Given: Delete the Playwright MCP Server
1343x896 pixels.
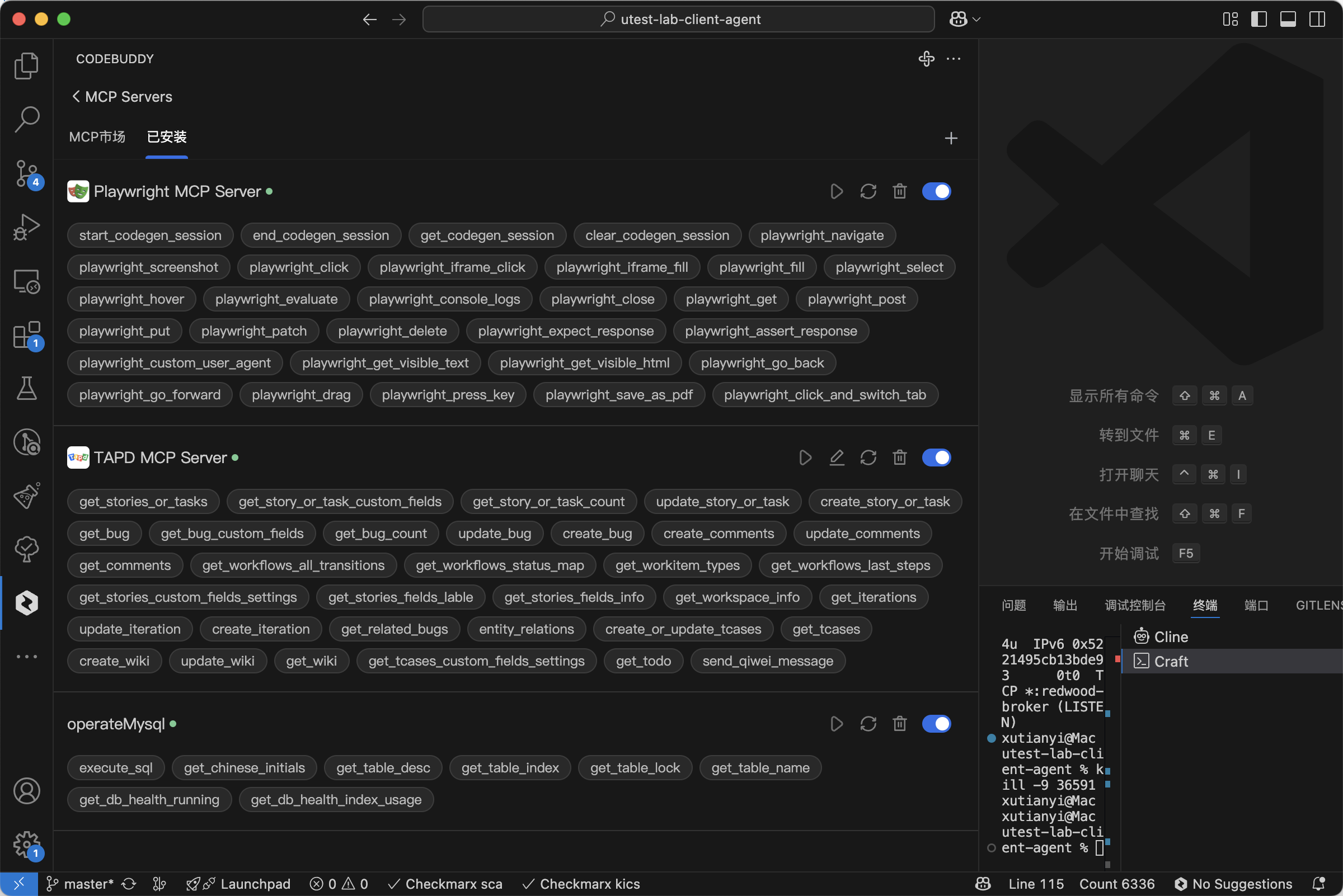Looking at the screenshot, I should point(899,191).
